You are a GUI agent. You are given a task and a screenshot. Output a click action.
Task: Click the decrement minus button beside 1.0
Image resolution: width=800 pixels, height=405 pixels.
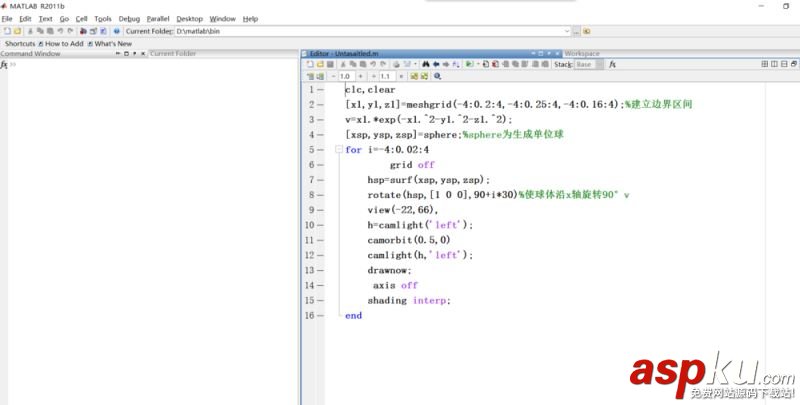(x=333, y=76)
